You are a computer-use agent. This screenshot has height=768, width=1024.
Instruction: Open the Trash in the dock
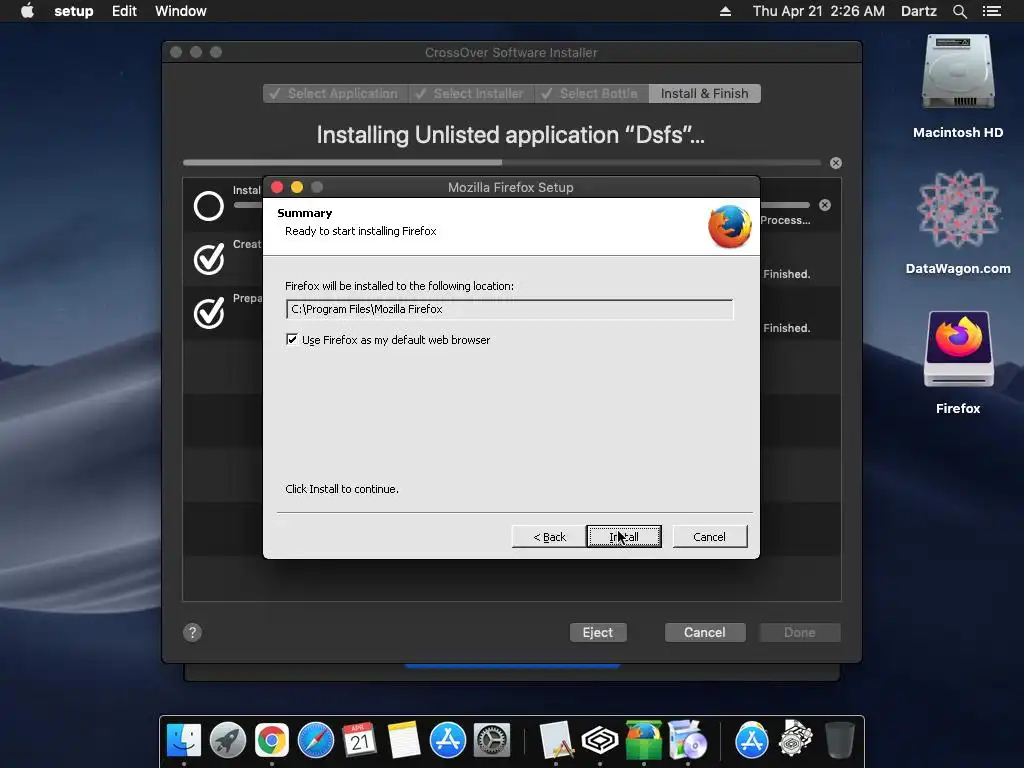click(839, 741)
